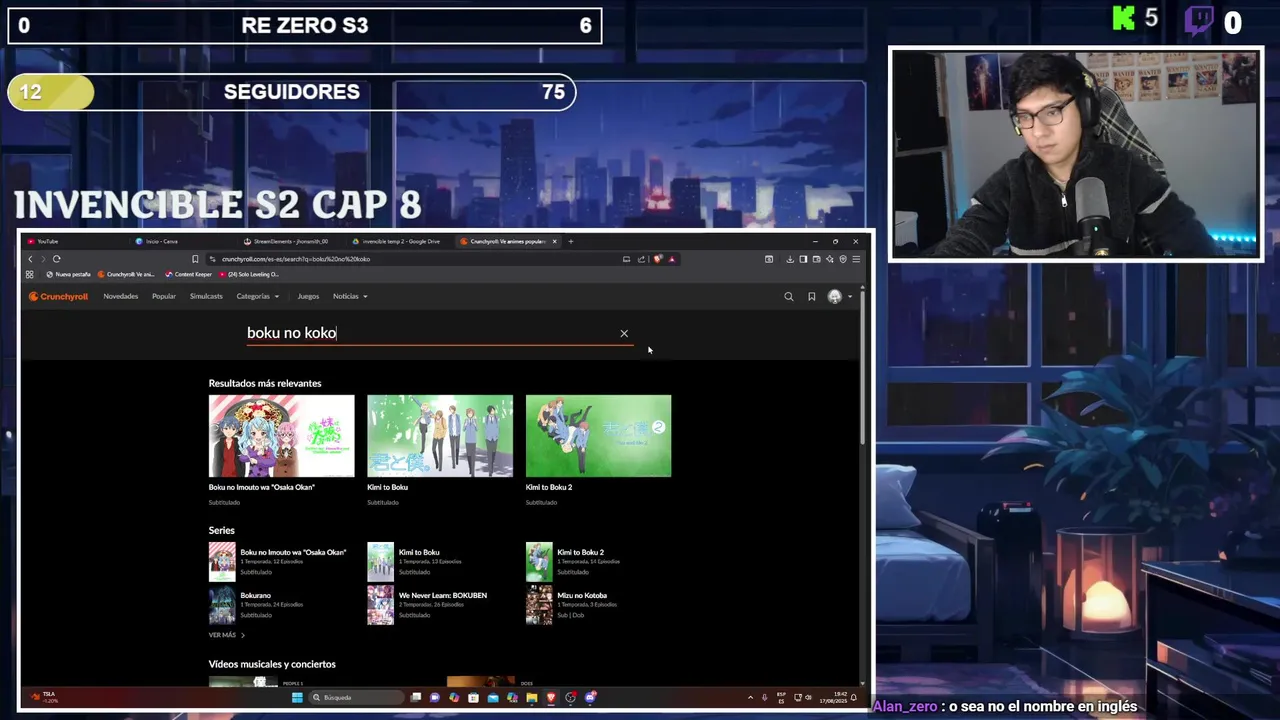Open Discord on the taskbar
Viewport: 1280px width, 720px height.
(x=589, y=697)
